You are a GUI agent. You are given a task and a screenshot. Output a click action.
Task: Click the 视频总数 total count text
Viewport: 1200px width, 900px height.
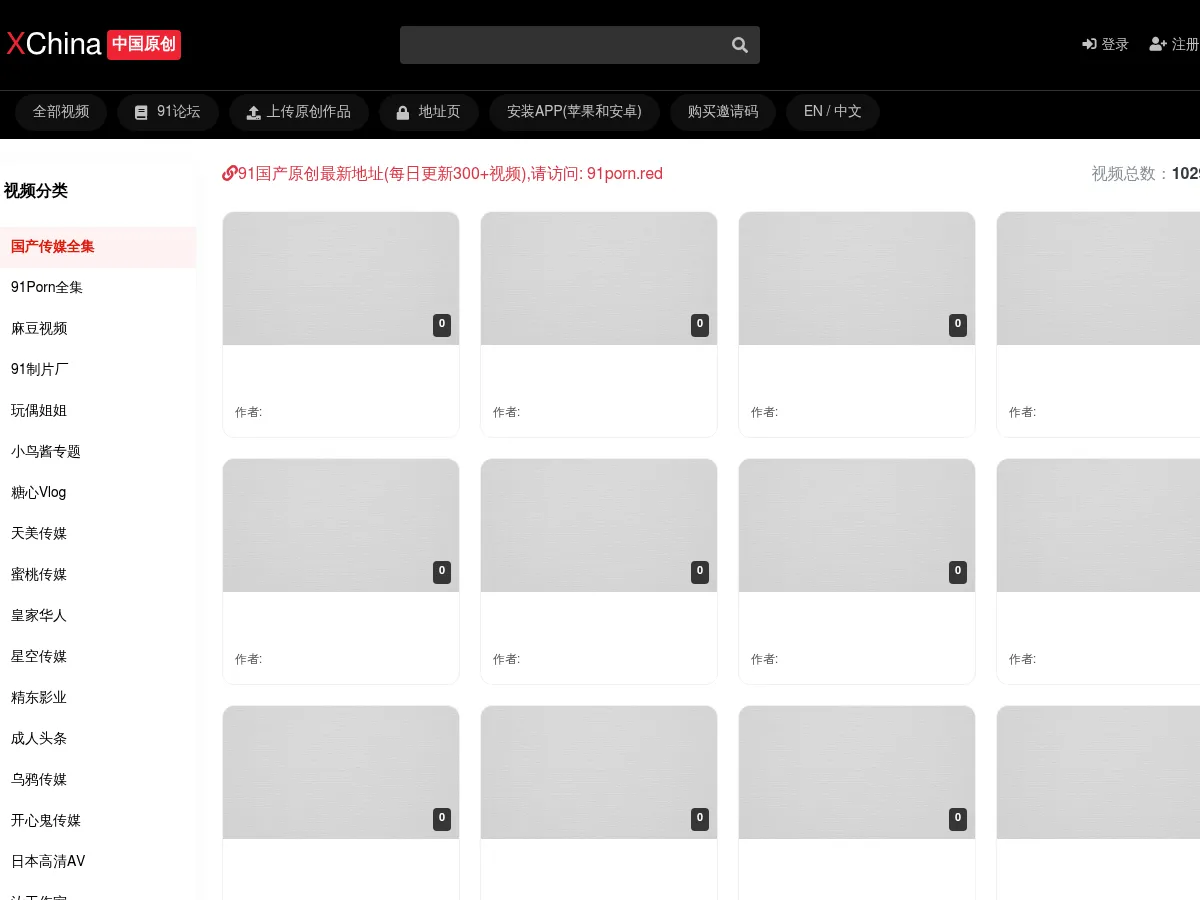tap(1146, 174)
